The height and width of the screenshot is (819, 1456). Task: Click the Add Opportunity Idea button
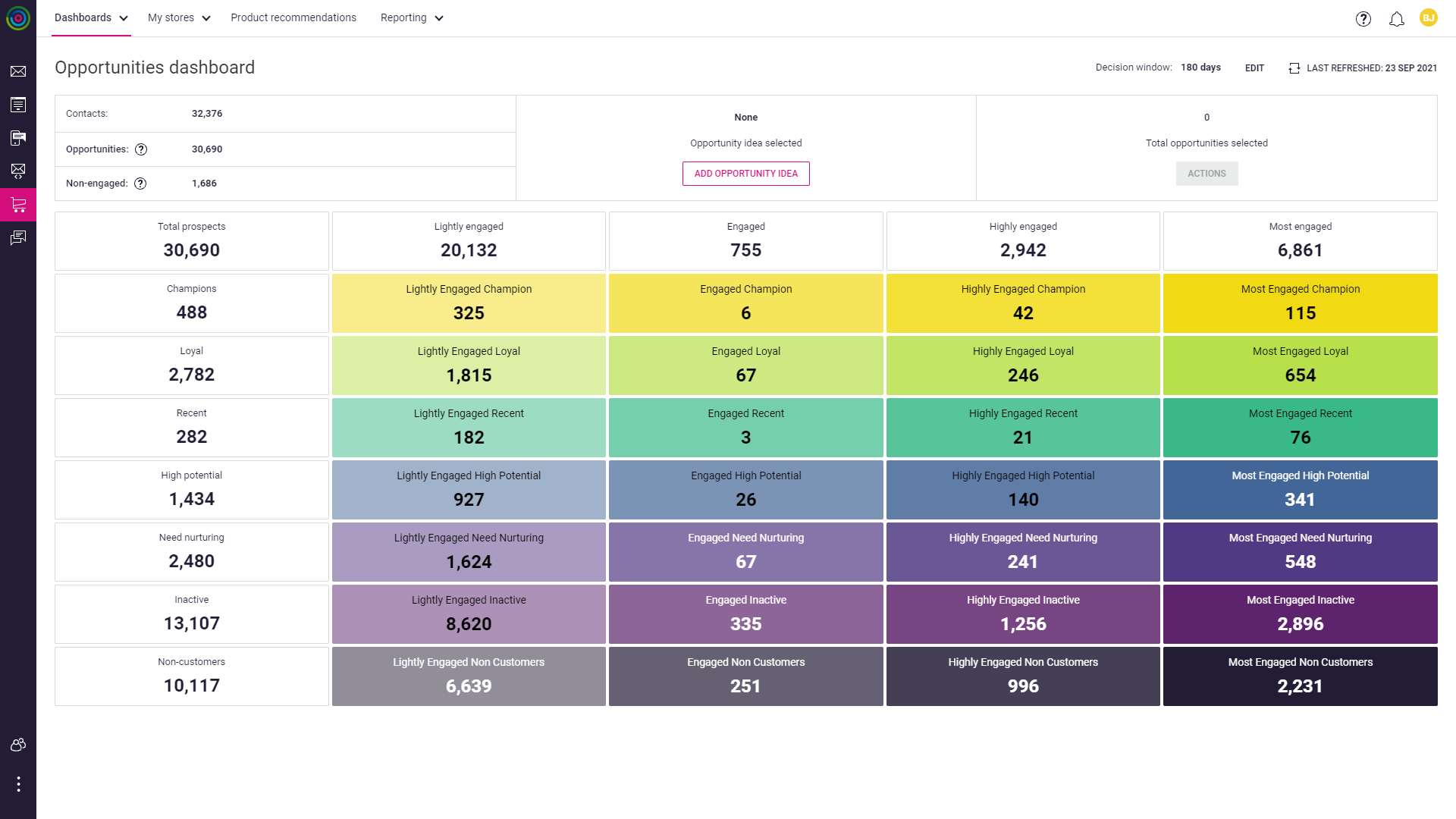pyautogui.click(x=745, y=174)
